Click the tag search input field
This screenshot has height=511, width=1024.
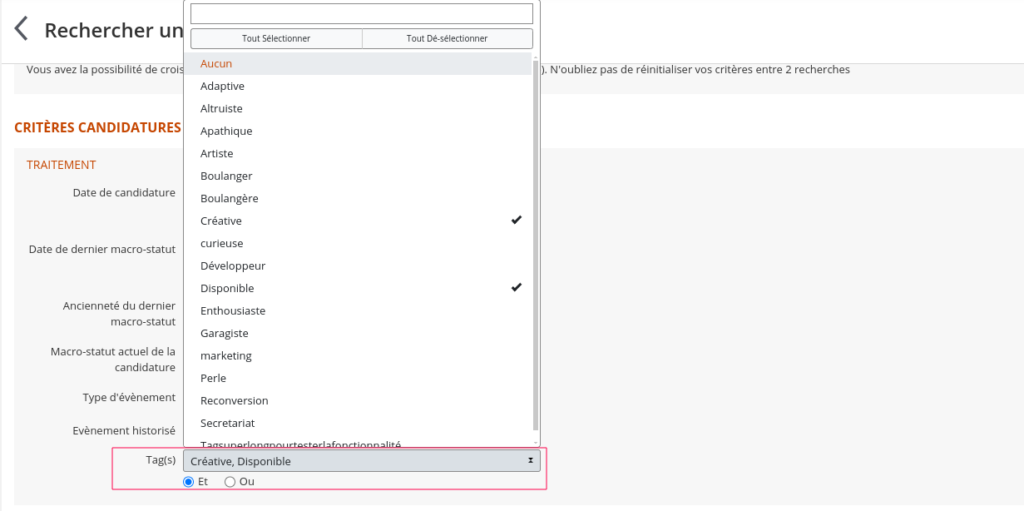tap(361, 14)
